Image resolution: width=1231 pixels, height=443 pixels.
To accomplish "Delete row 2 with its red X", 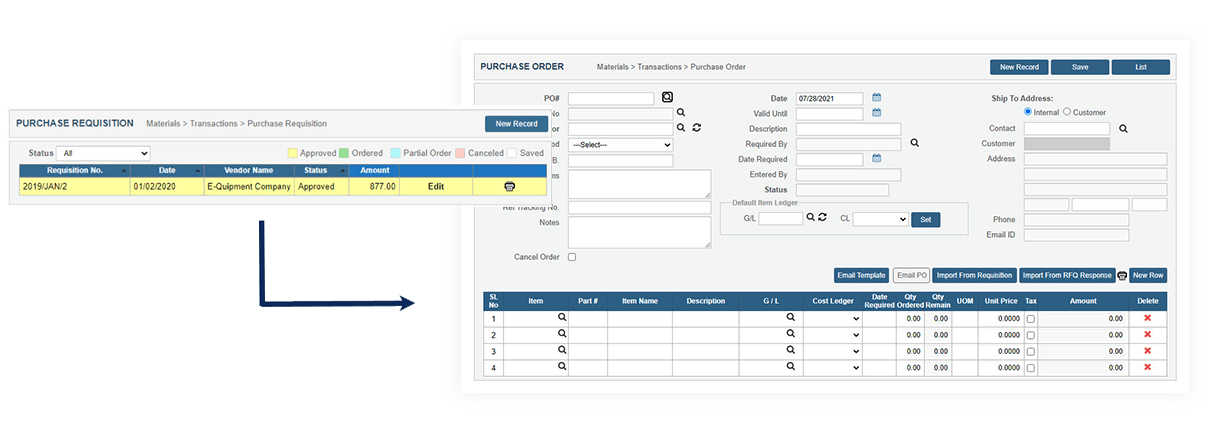I will (x=1147, y=334).
